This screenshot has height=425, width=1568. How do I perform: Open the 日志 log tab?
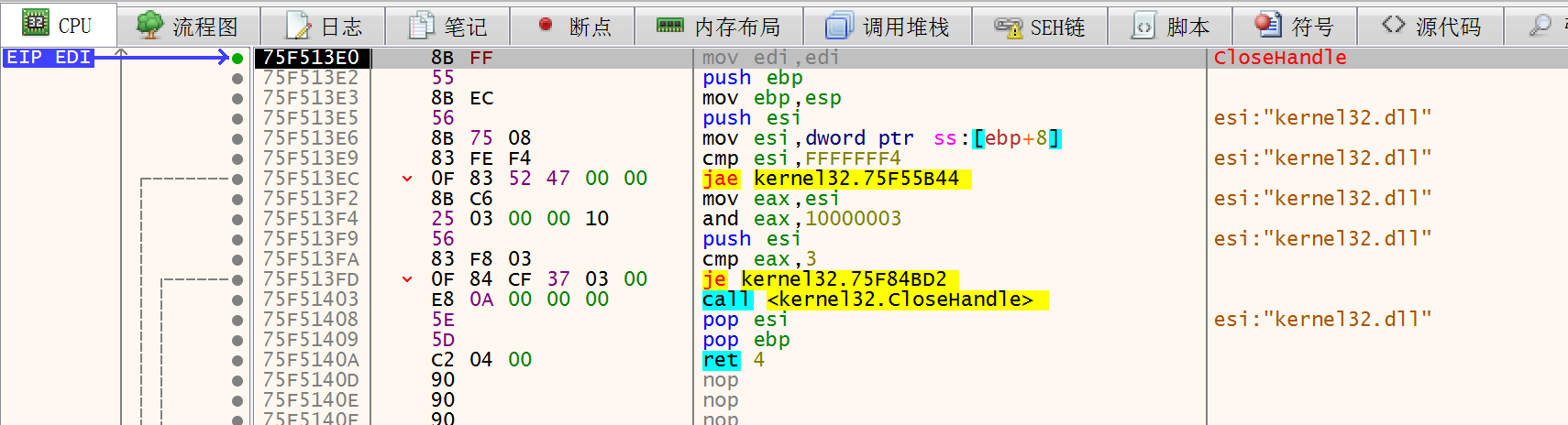point(324,26)
